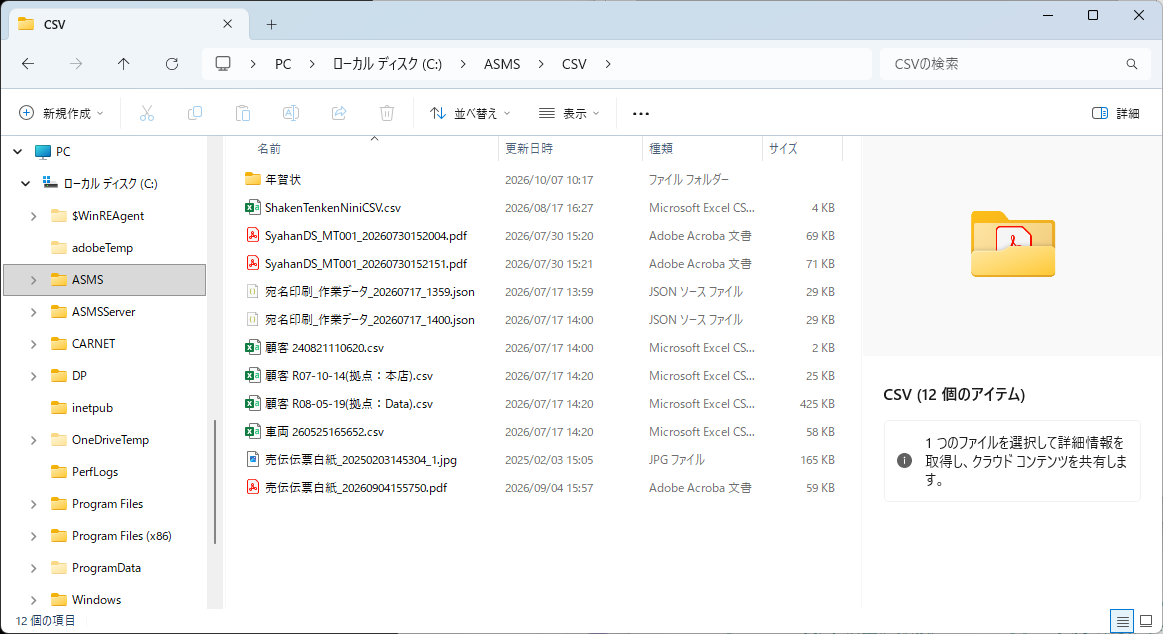Viewport: 1163px width, 634px height.
Task: Refresh the current folder view
Action: coord(172,64)
